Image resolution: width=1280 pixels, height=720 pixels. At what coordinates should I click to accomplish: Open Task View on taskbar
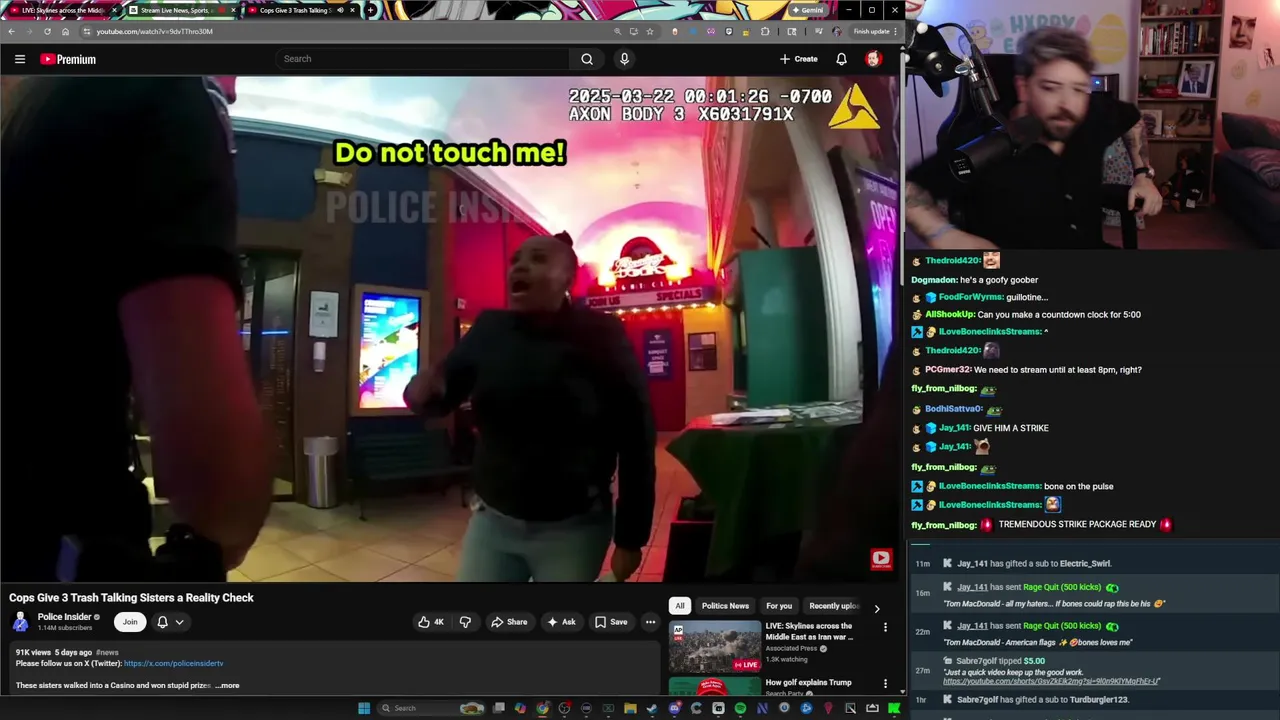[x=498, y=708]
